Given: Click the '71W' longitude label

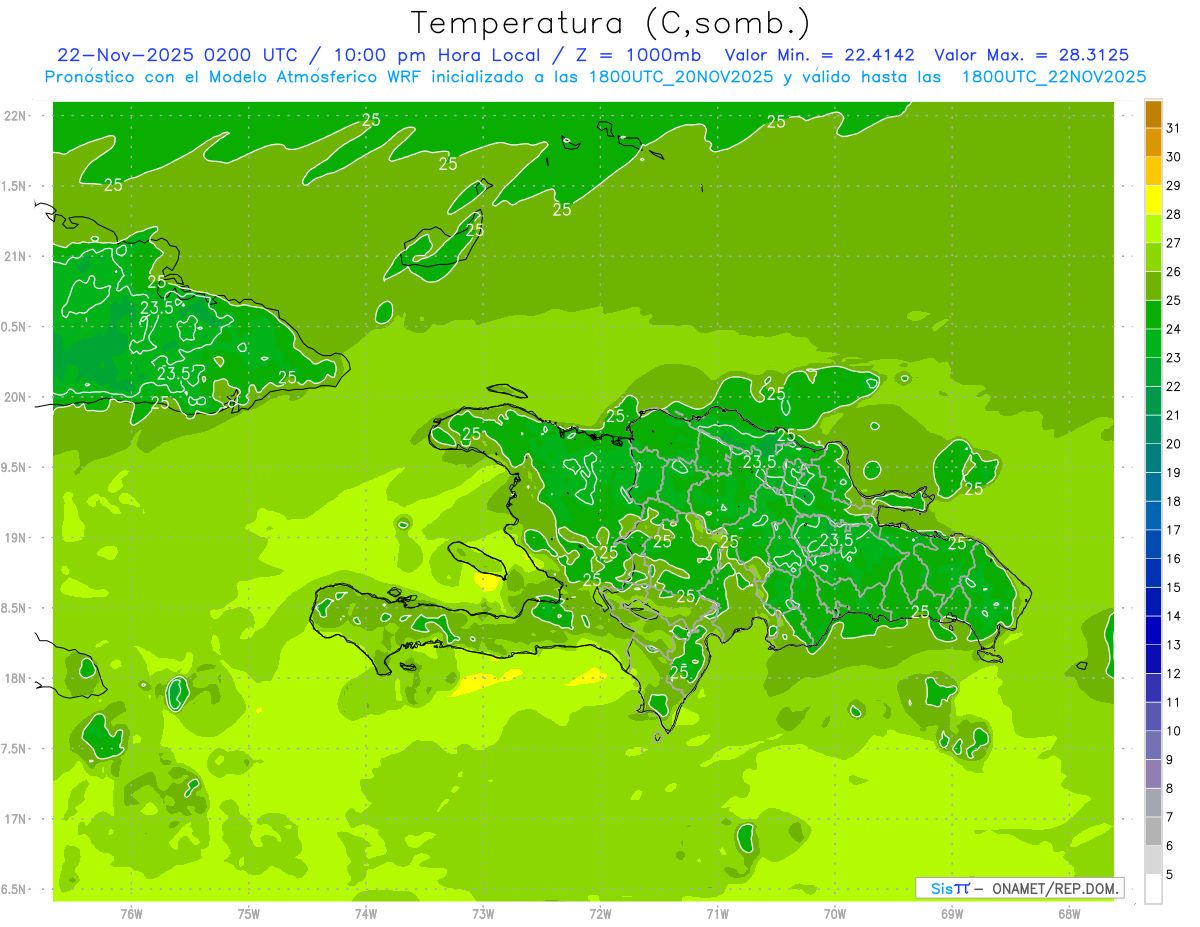Looking at the screenshot, I should tap(717, 913).
